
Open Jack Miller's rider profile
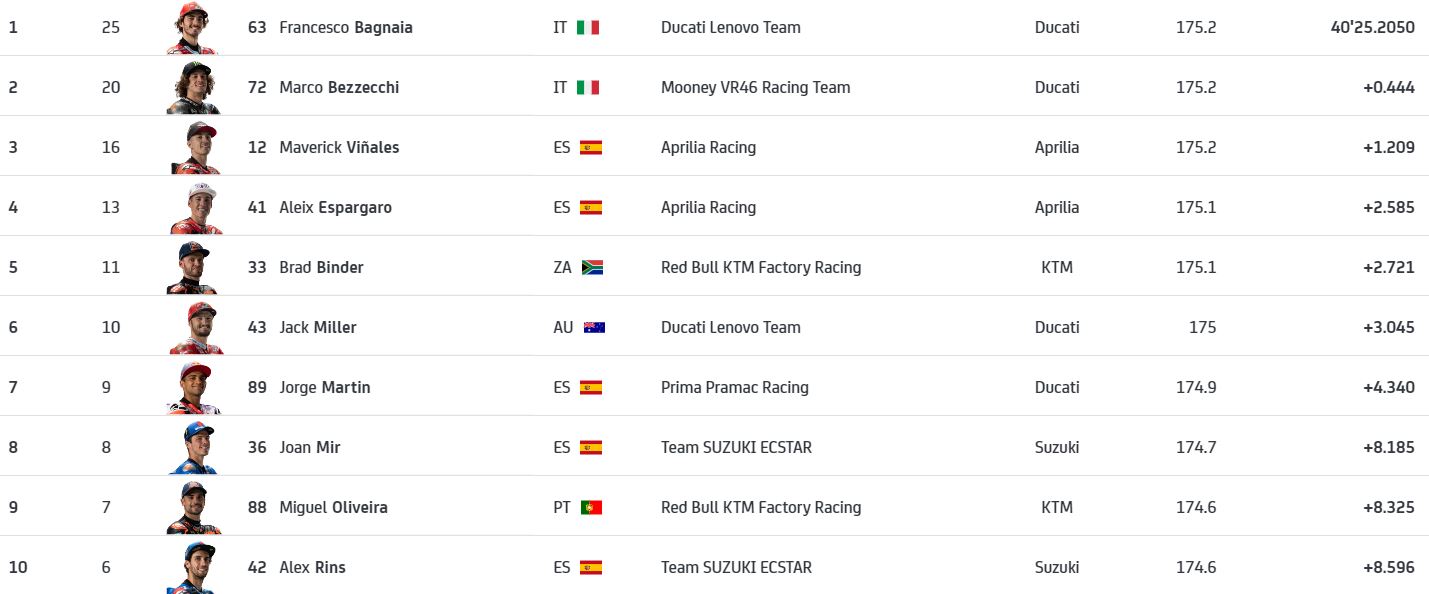318,327
